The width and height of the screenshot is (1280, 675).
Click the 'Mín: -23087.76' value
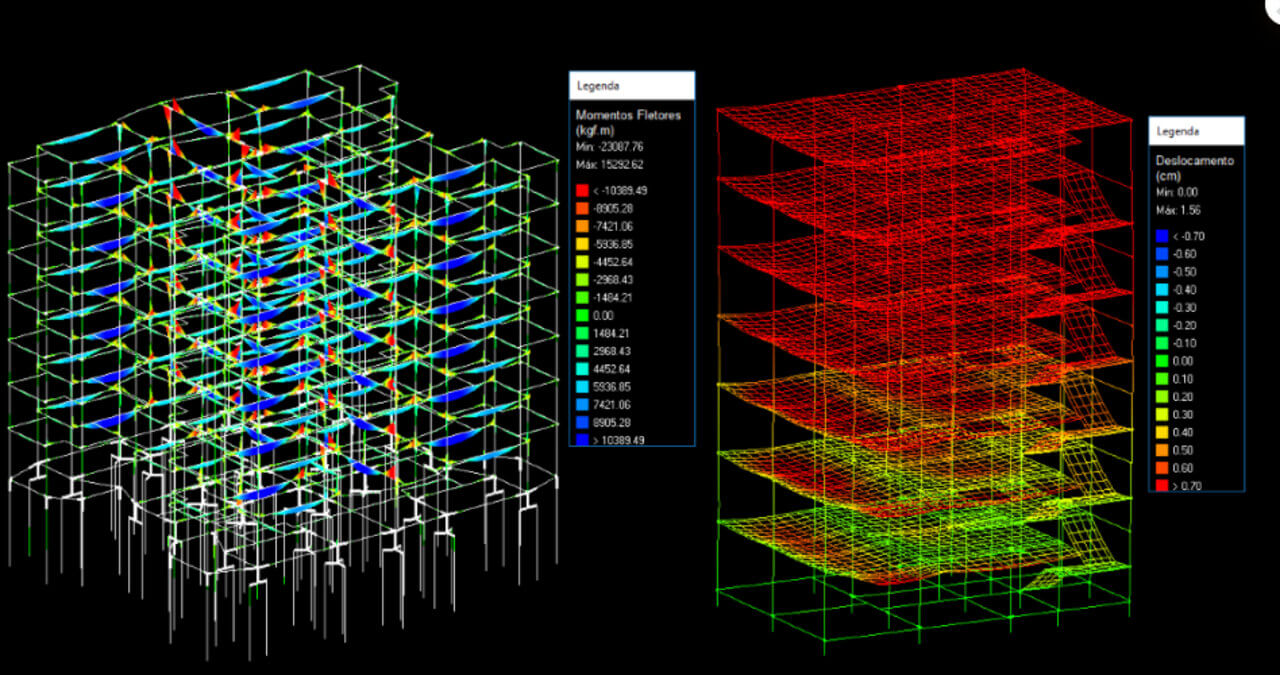tap(608, 146)
